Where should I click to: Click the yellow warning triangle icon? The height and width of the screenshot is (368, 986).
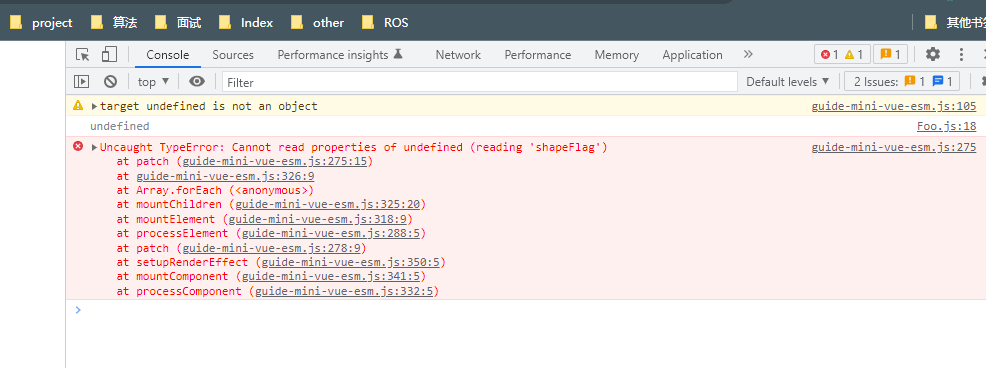point(78,106)
